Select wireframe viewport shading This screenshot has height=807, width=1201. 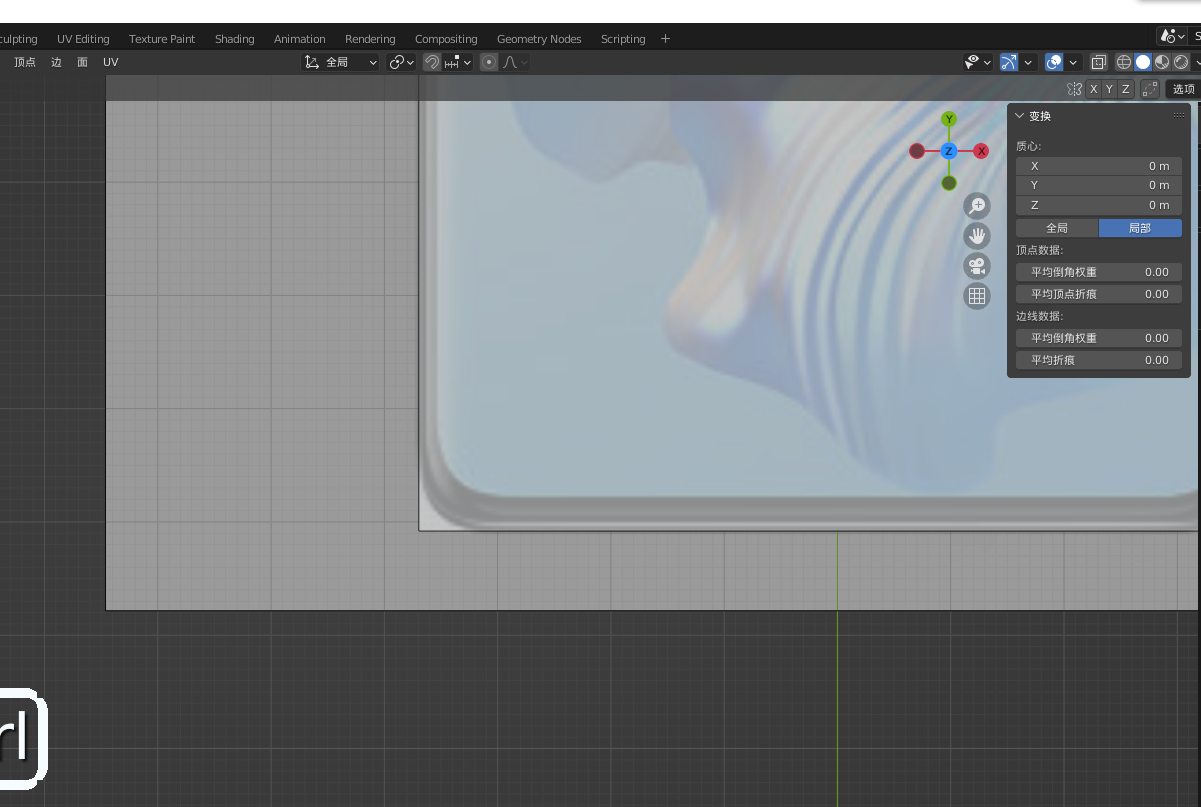1123,62
